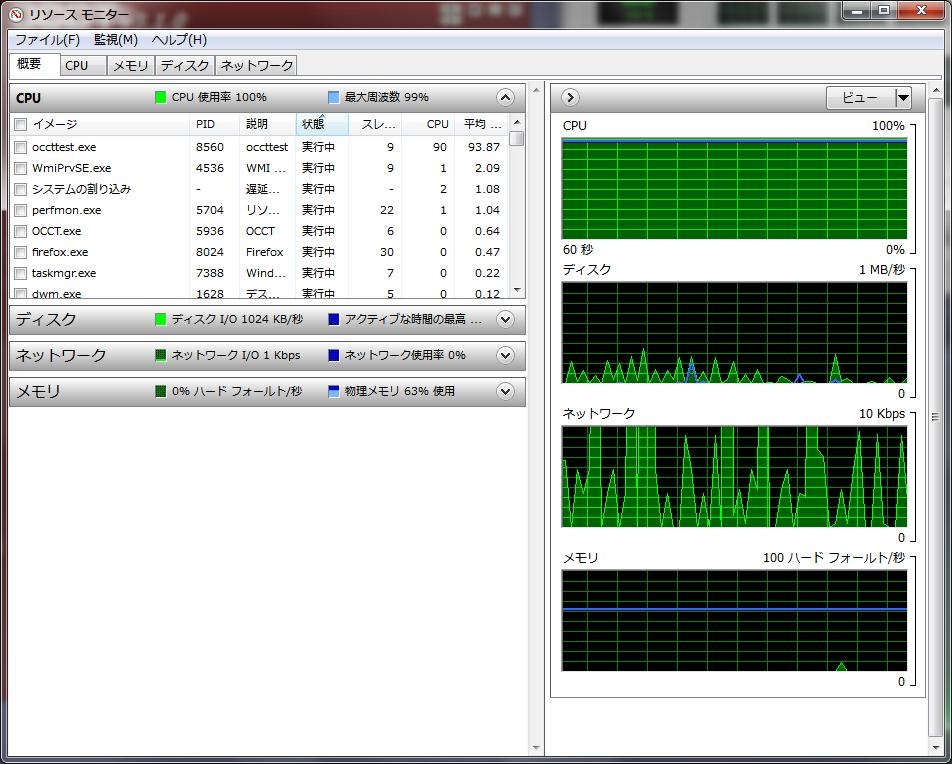The height and width of the screenshot is (764, 952).
Task: Tick the イメージ select-all checkbox
Action: (x=21, y=124)
